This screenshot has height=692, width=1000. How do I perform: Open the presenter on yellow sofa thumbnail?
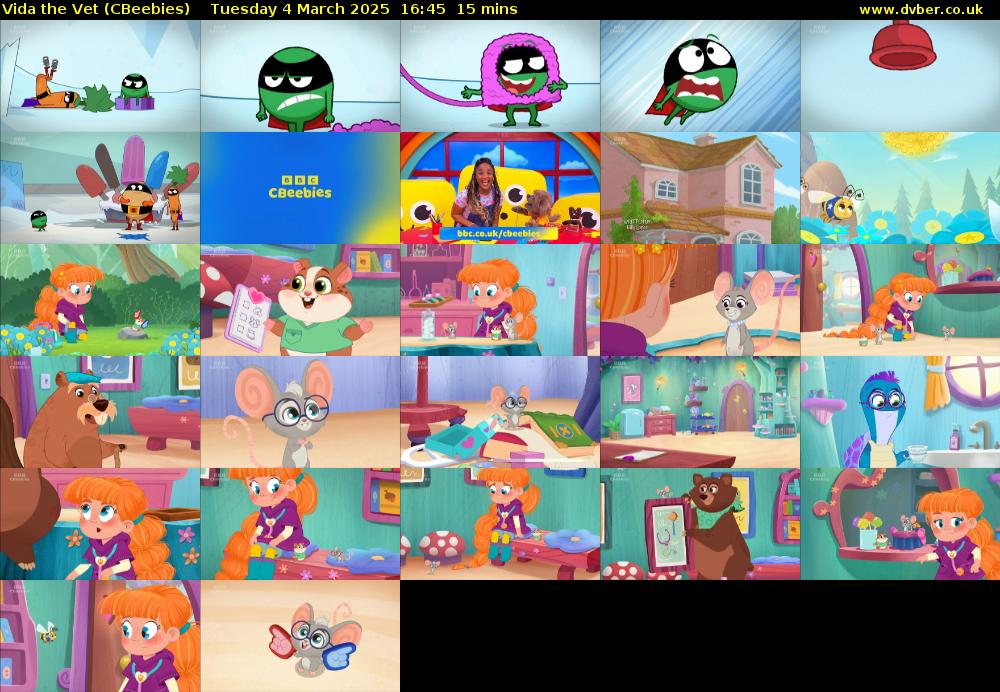pyautogui.click(x=500, y=188)
